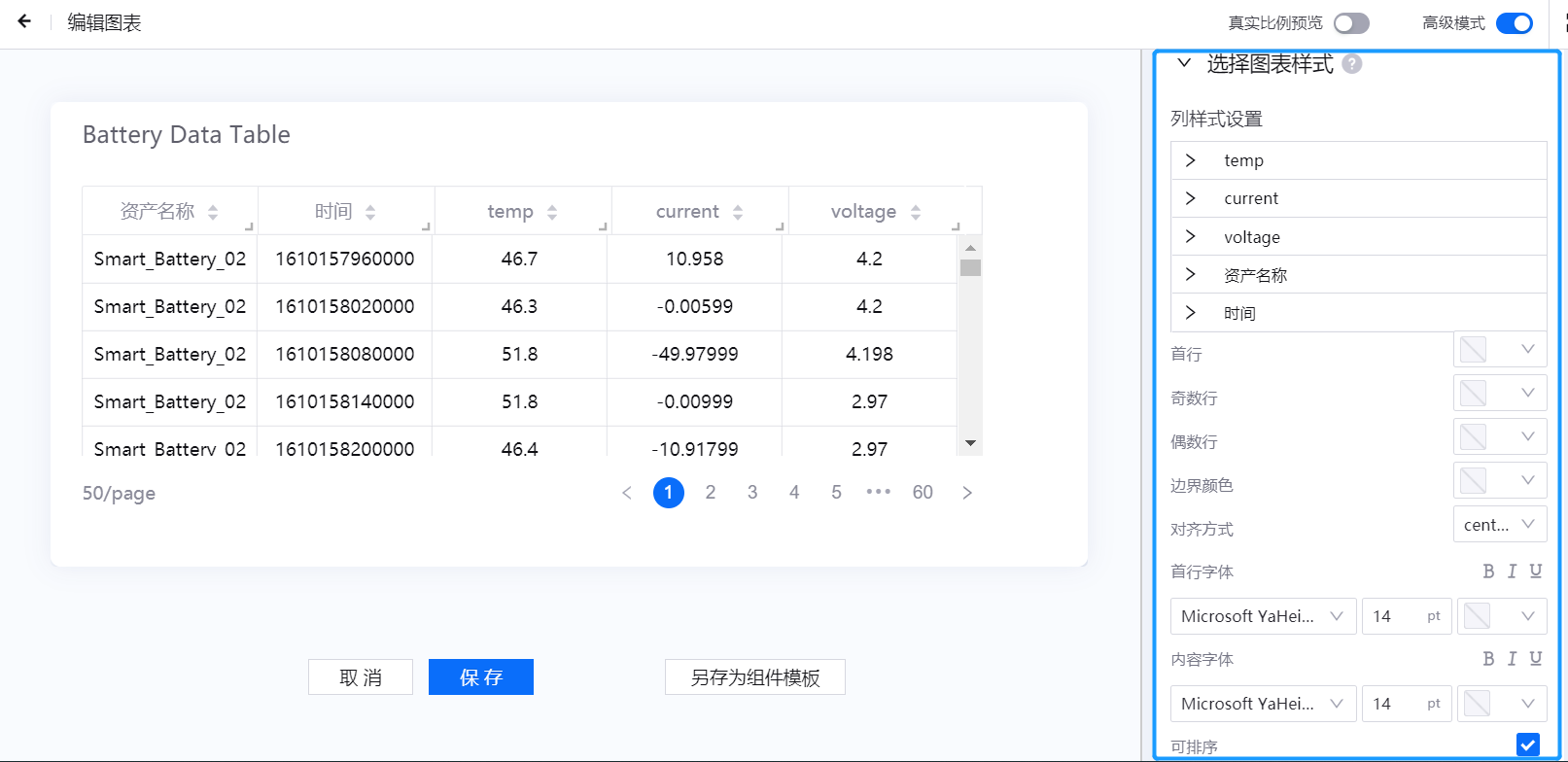
Task: Toggle bold for 内容字体
Action: coord(1488,659)
